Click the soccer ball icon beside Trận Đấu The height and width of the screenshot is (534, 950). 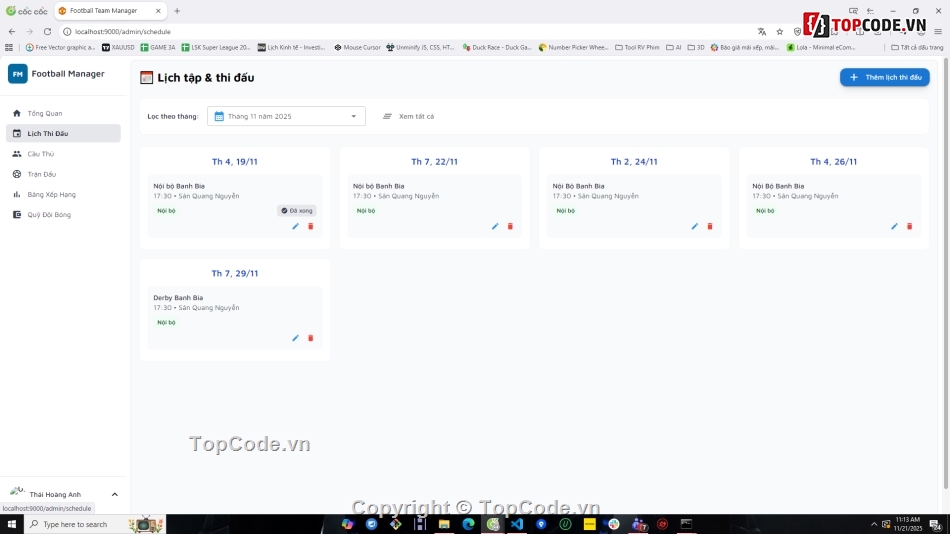[17, 174]
